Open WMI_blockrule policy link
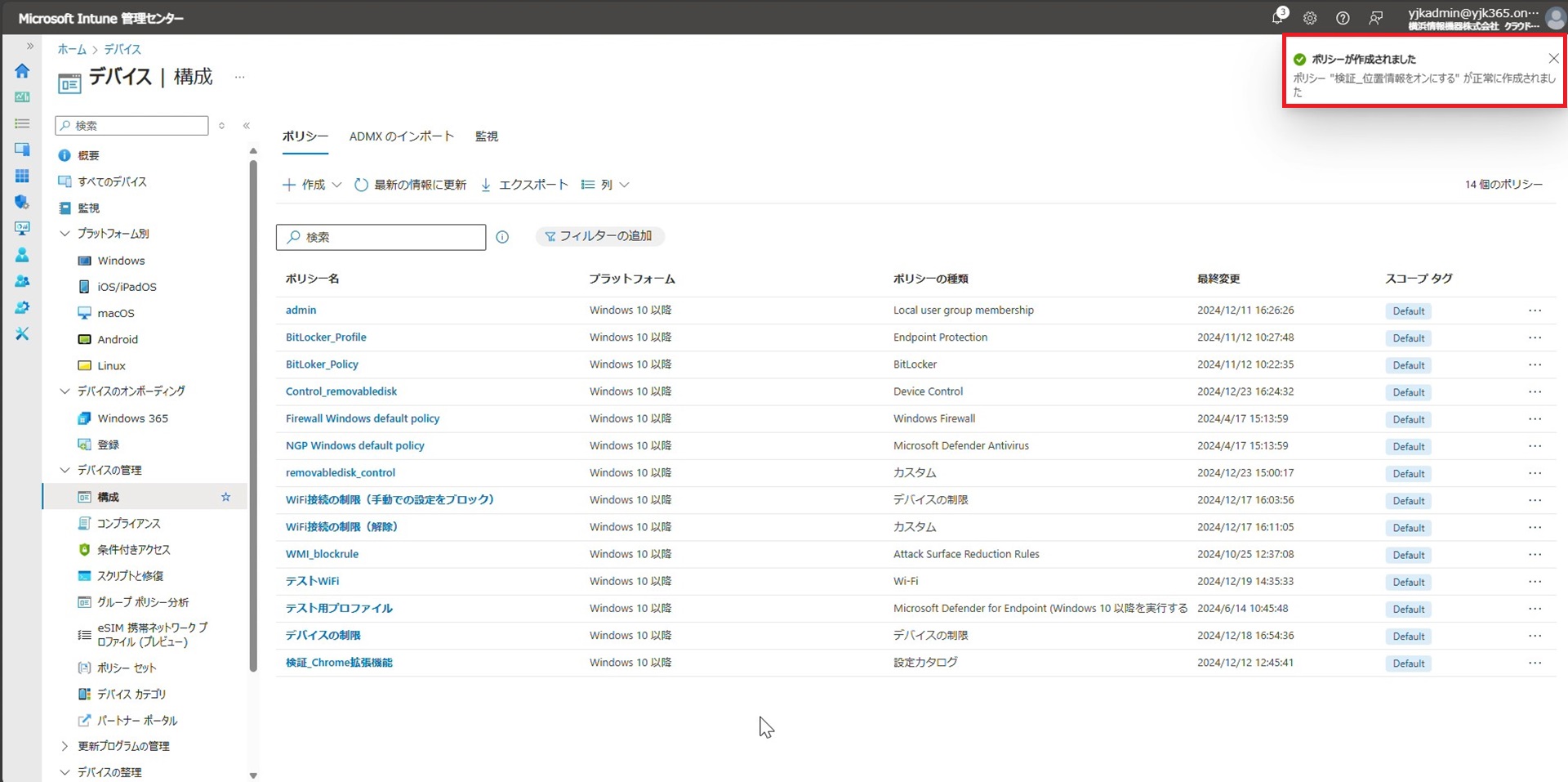This screenshot has width=1568, height=782. (x=322, y=554)
